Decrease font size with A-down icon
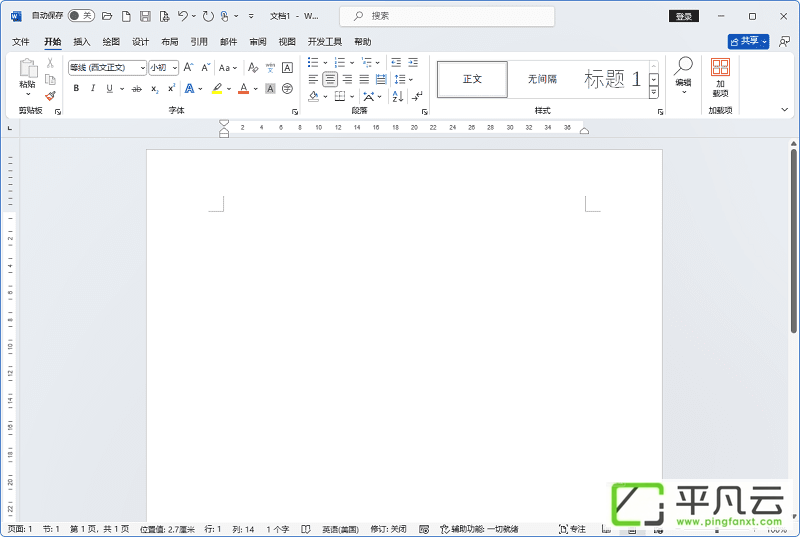Image resolution: width=800 pixels, height=537 pixels. tap(206, 67)
